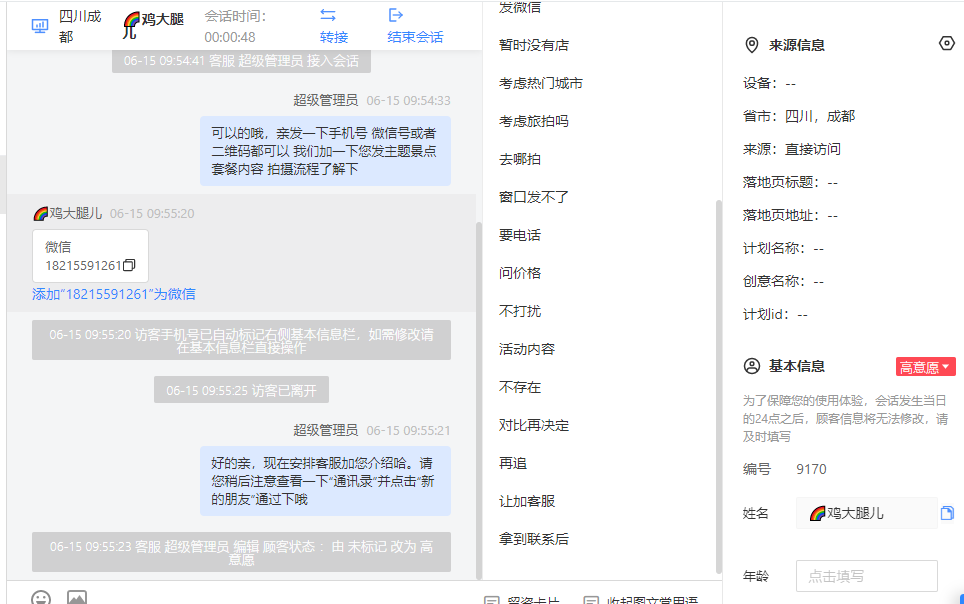Choose the 问价格 quick reply
The width and height of the screenshot is (964, 604).
point(520,273)
